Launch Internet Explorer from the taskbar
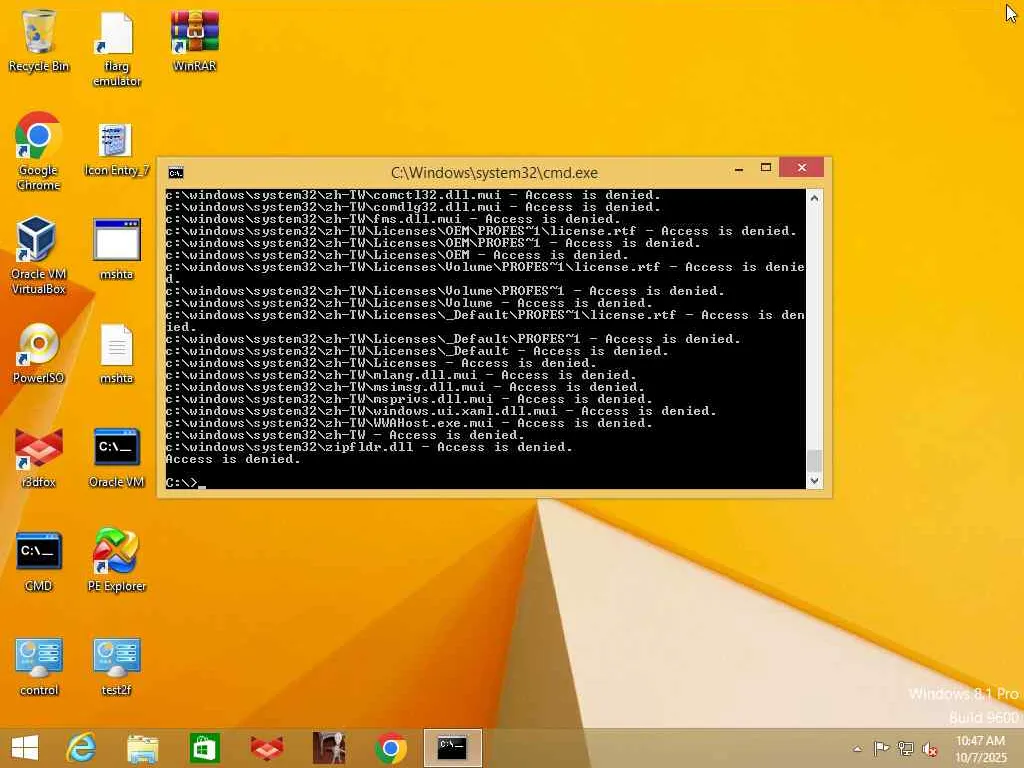The width and height of the screenshot is (1024, 768). point(81,748)
